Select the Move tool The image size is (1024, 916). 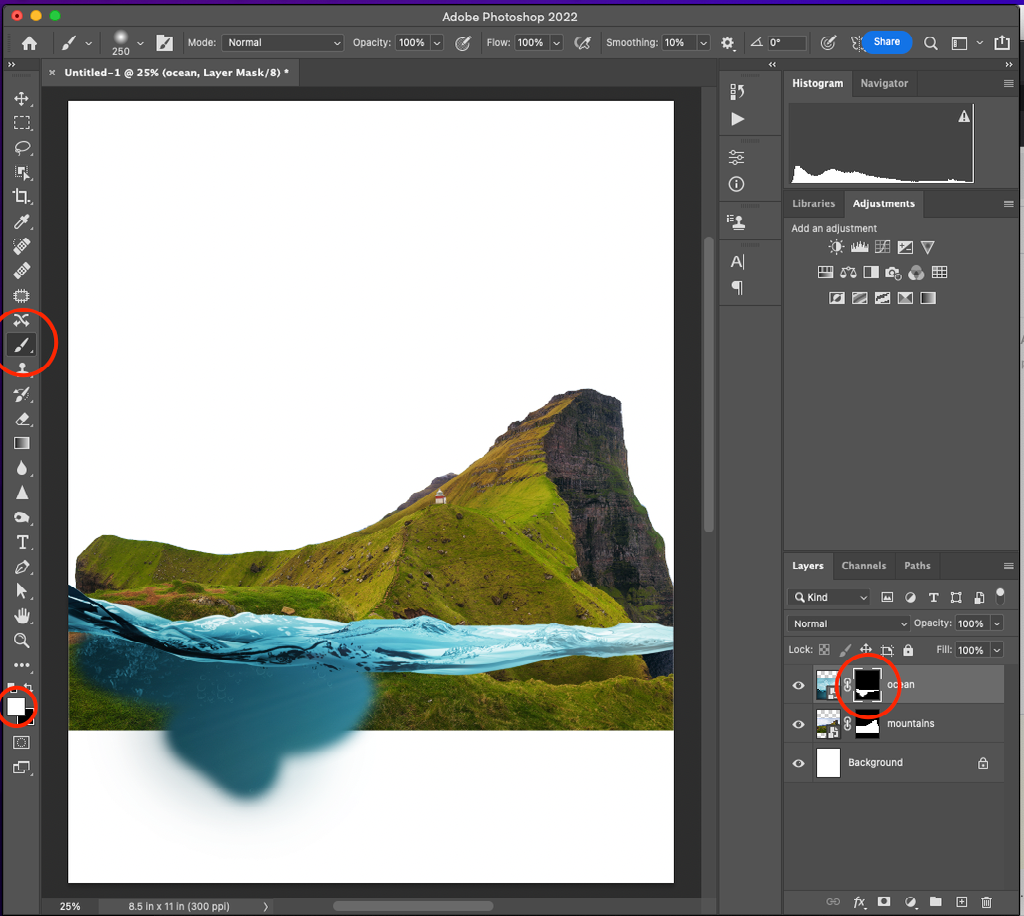pos(21,99)
